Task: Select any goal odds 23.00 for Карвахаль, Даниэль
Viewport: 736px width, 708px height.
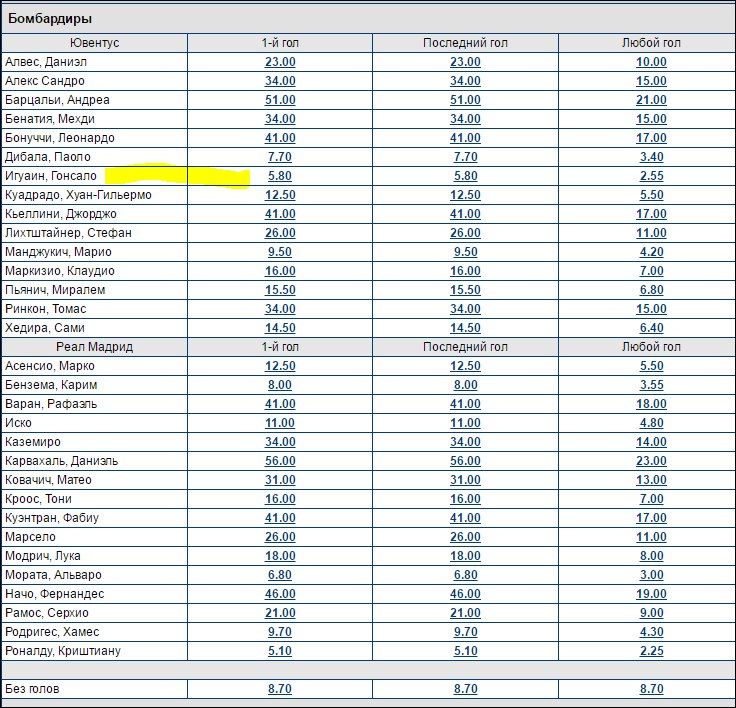Action: coord(651,461)
